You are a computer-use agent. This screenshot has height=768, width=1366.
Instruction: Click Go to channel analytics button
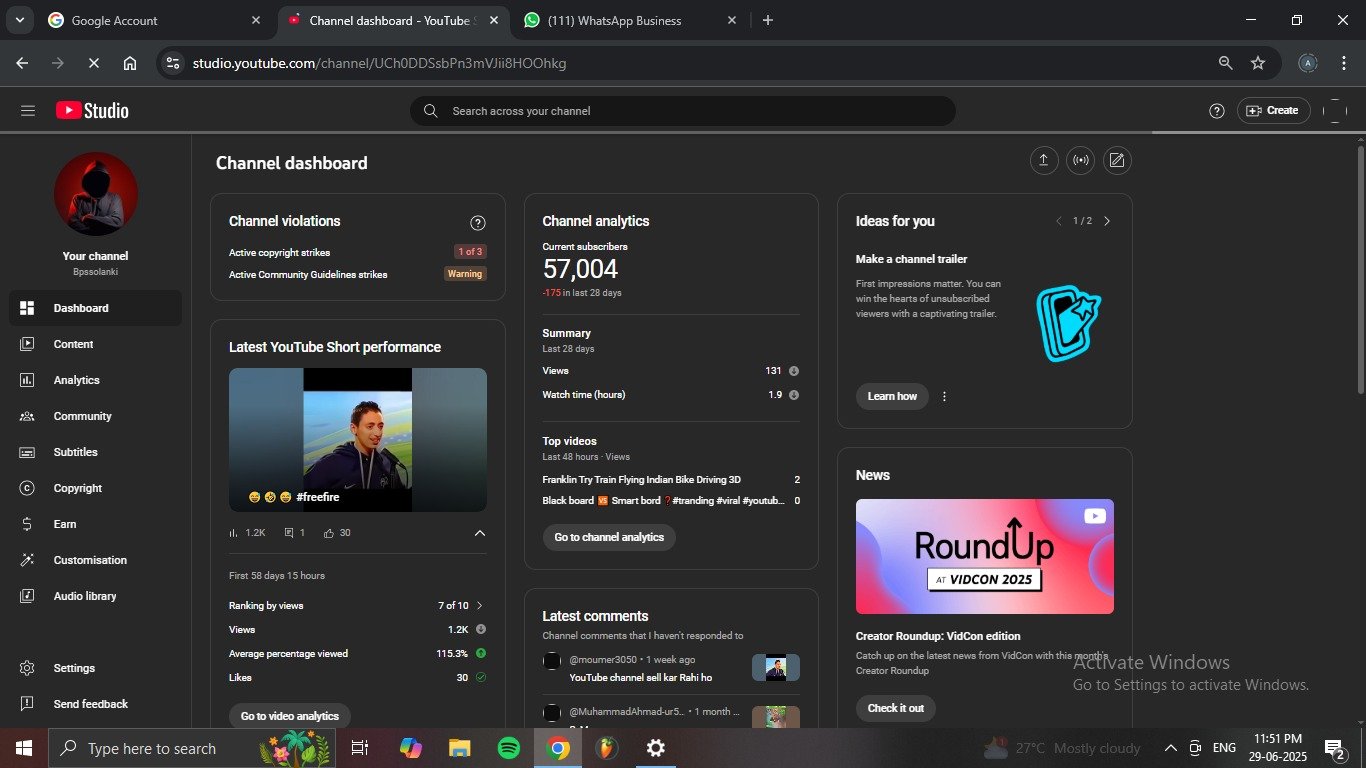(x=609, y=537)
